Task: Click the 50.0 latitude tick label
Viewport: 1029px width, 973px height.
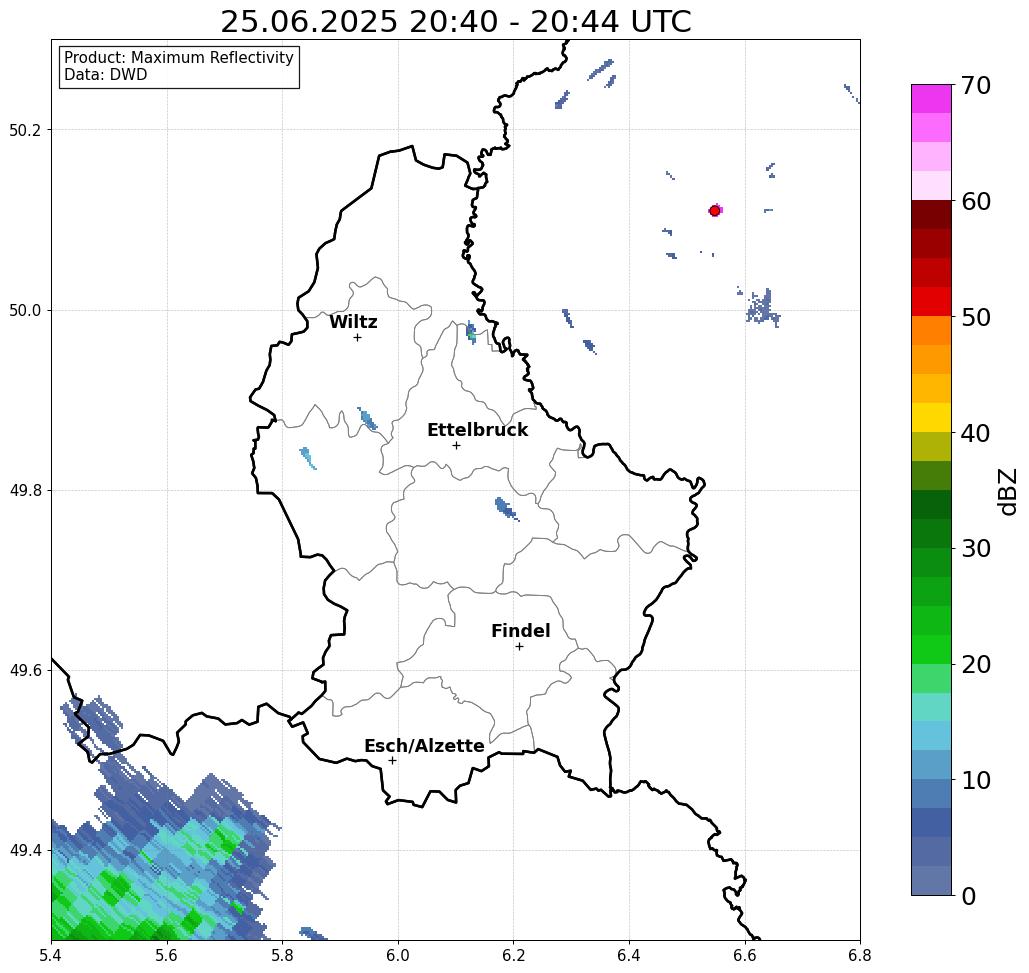Action: coord(25,310)
